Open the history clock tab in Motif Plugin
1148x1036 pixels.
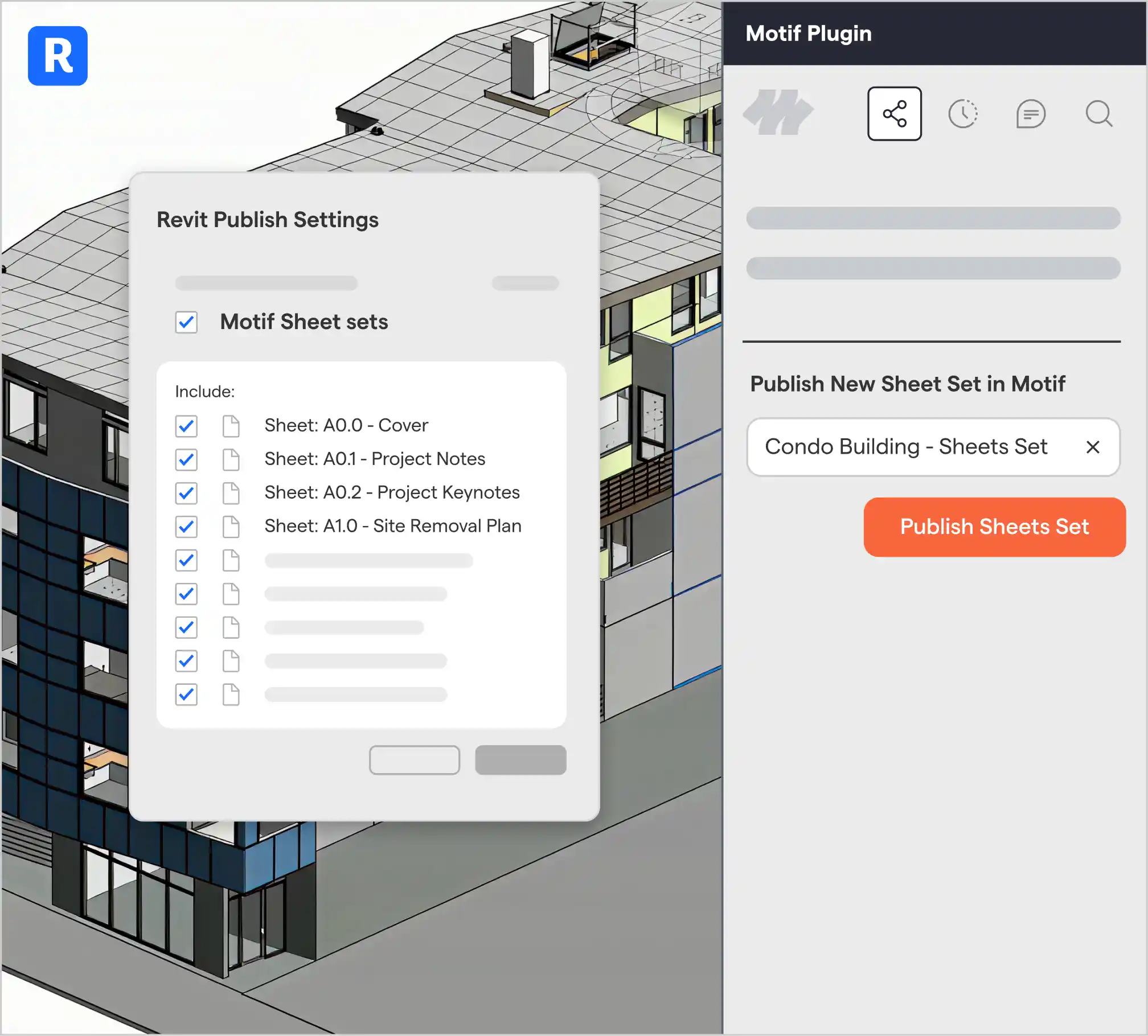[x=963, y=114]
